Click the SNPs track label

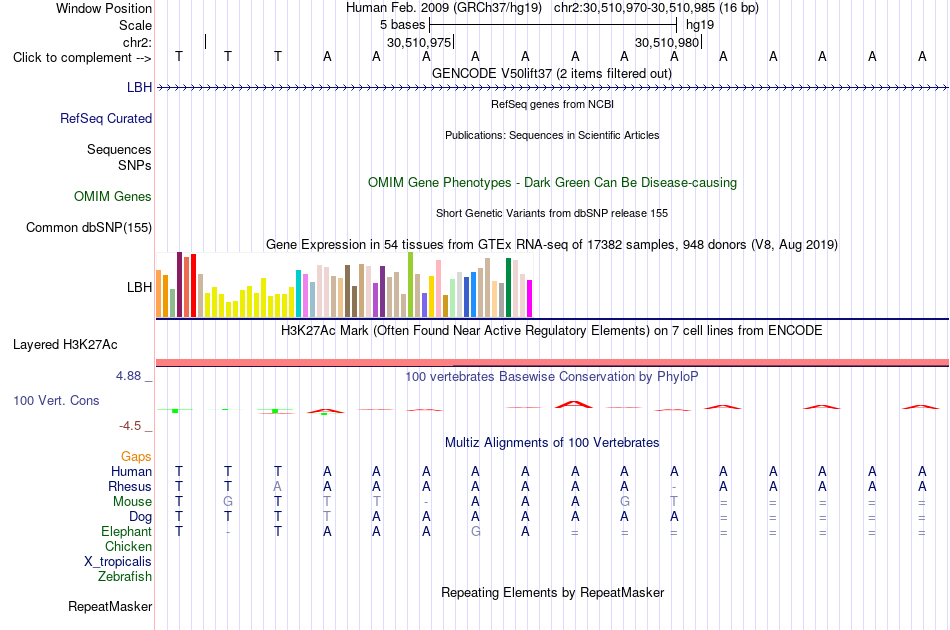pos(135,165)
